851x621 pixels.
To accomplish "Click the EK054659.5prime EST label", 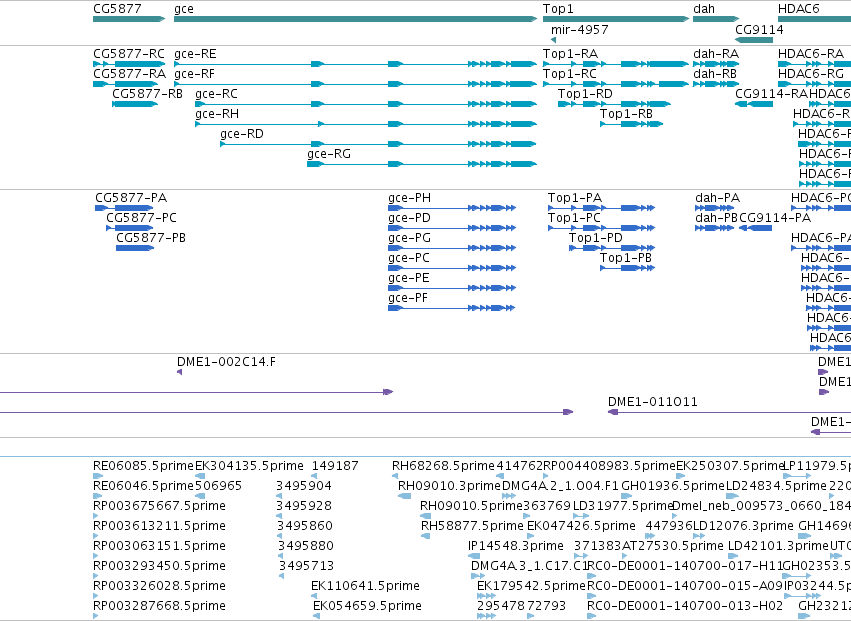I will [367, 607].
